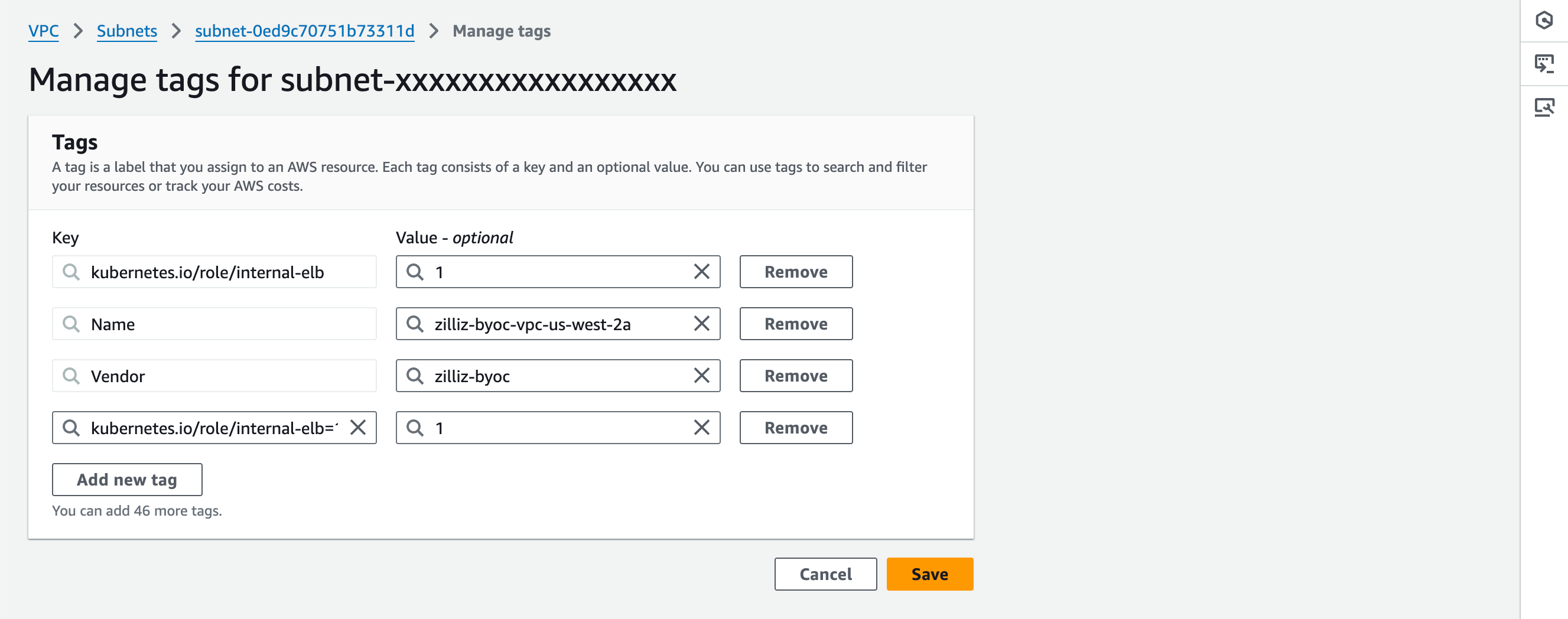Viewport: 1568px width, 619px height.
Task: Open subnet-0ed9c70751b73311d breadcrumb link
Action: pos(304,31)
